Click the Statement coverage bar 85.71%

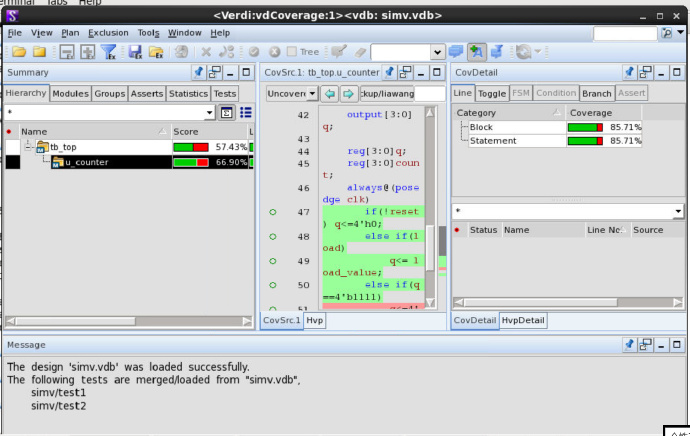(x=585, y=141)
